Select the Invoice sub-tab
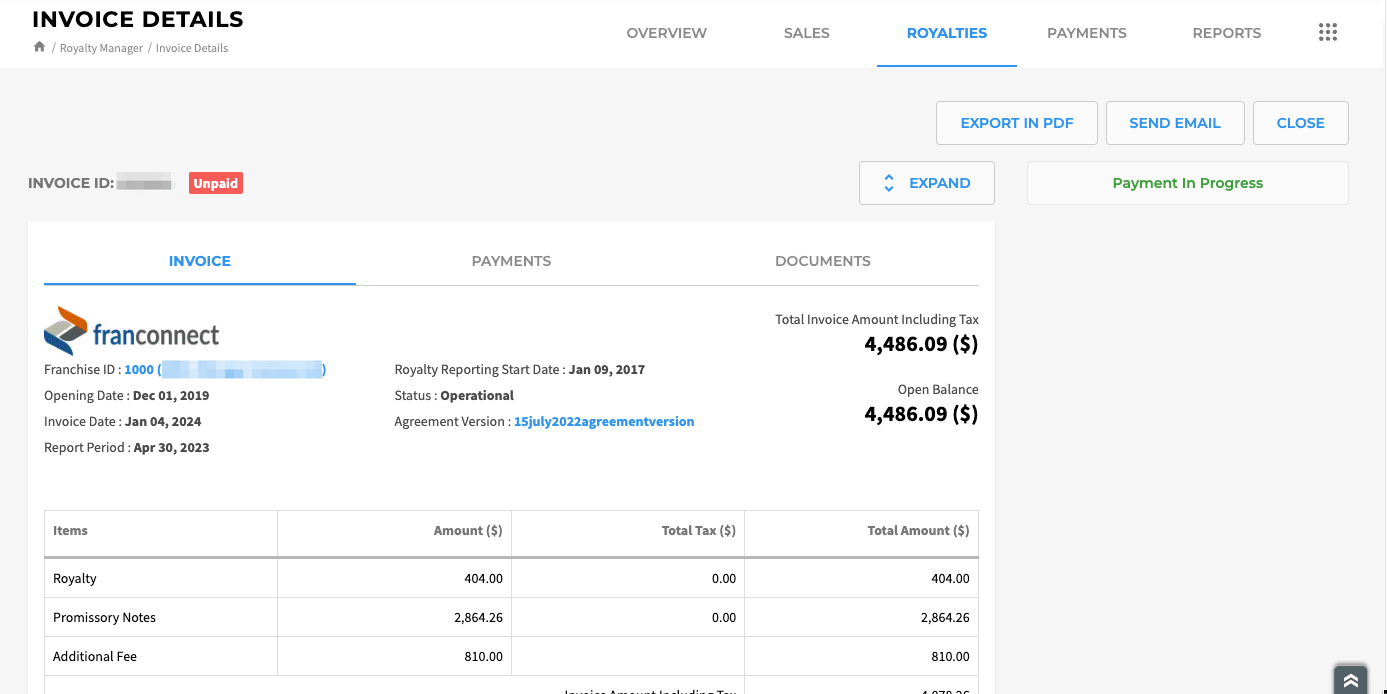The image size is (1387, 694). point(200,261)
